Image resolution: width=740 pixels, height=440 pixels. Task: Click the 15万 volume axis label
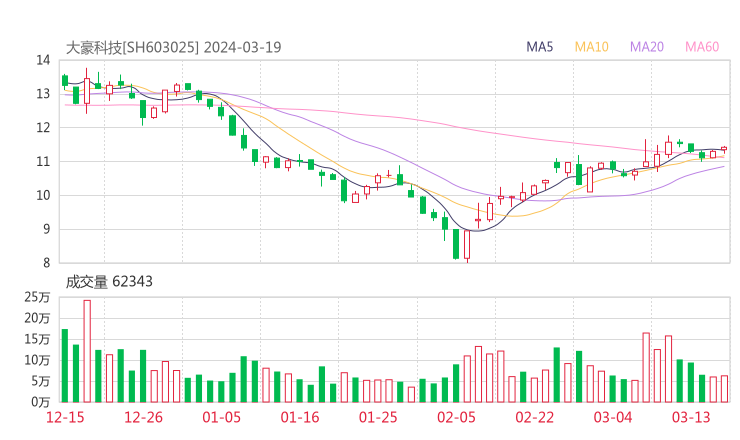[37, 339]
